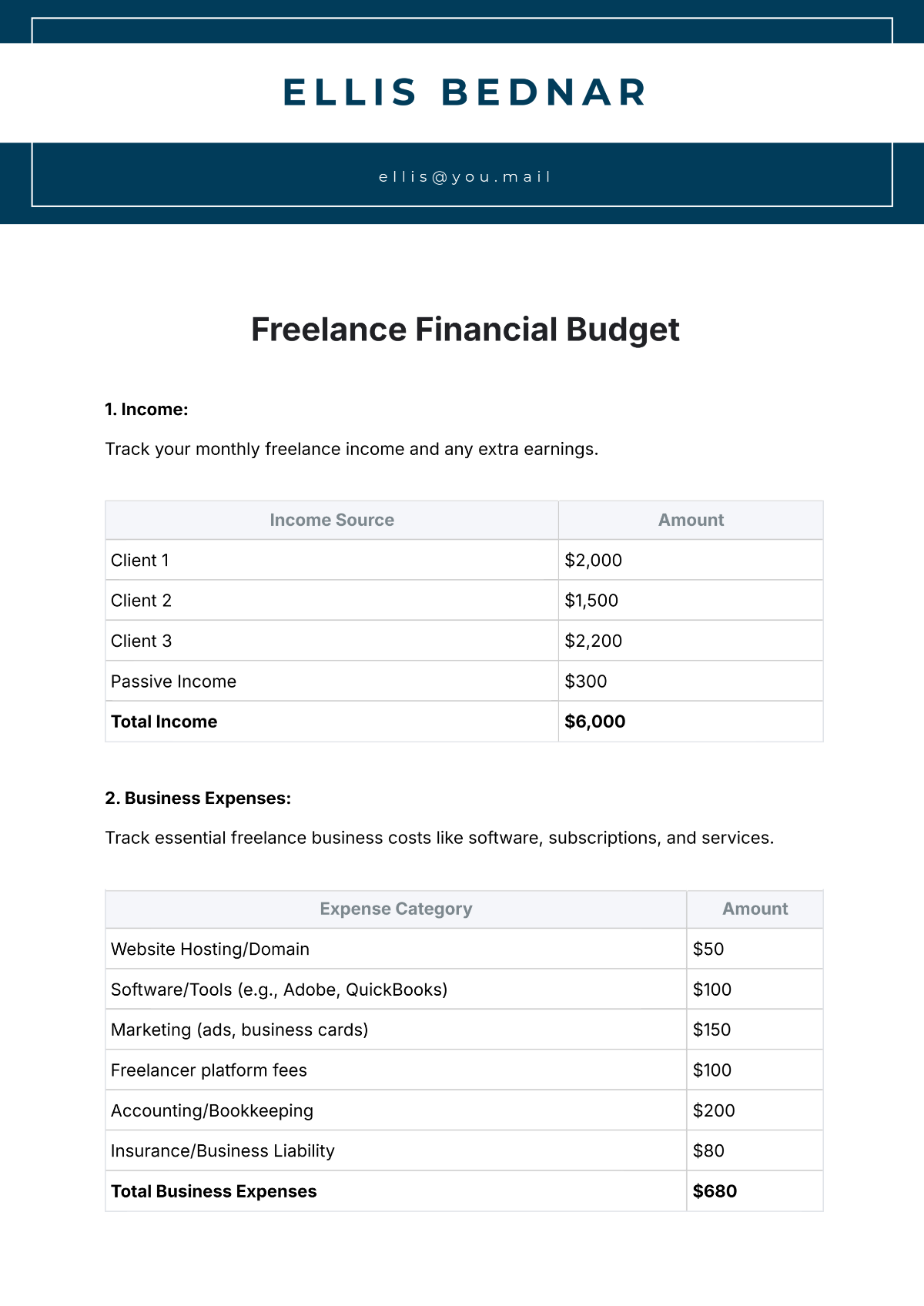924x1306 pixels.
Task: Click the Income Source column header
Action: point(332,521)
